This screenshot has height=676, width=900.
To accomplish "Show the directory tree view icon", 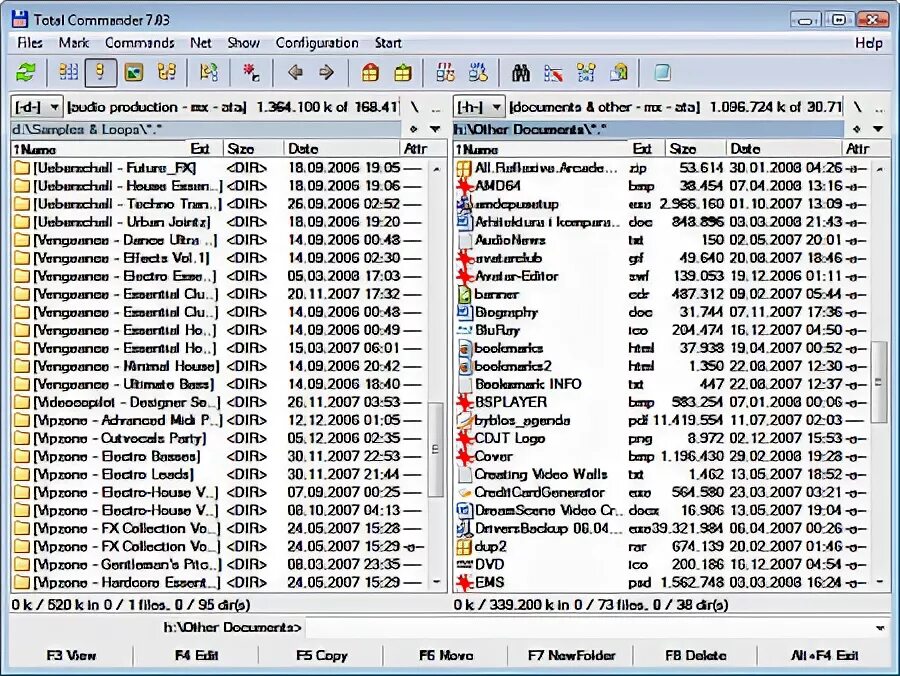I will coord(166,73).
